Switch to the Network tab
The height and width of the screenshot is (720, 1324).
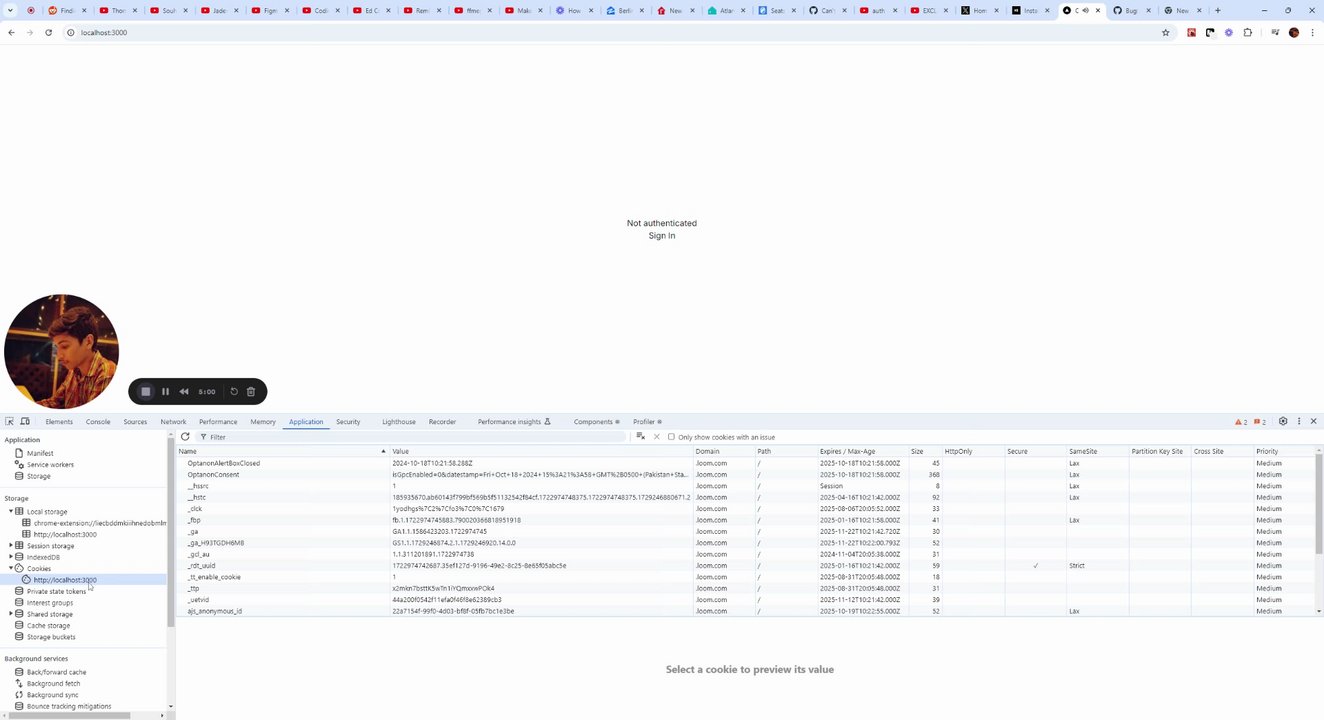(173, 422)
